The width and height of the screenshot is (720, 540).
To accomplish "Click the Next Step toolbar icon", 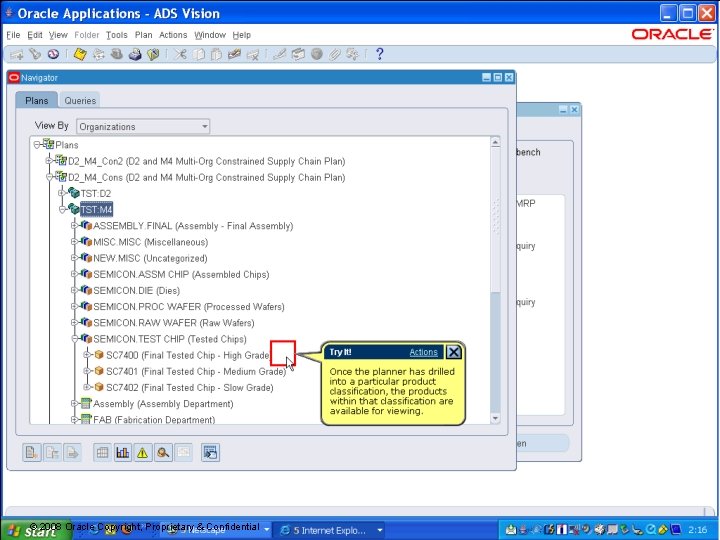I will pyautogui.click(x=98, y=55).
